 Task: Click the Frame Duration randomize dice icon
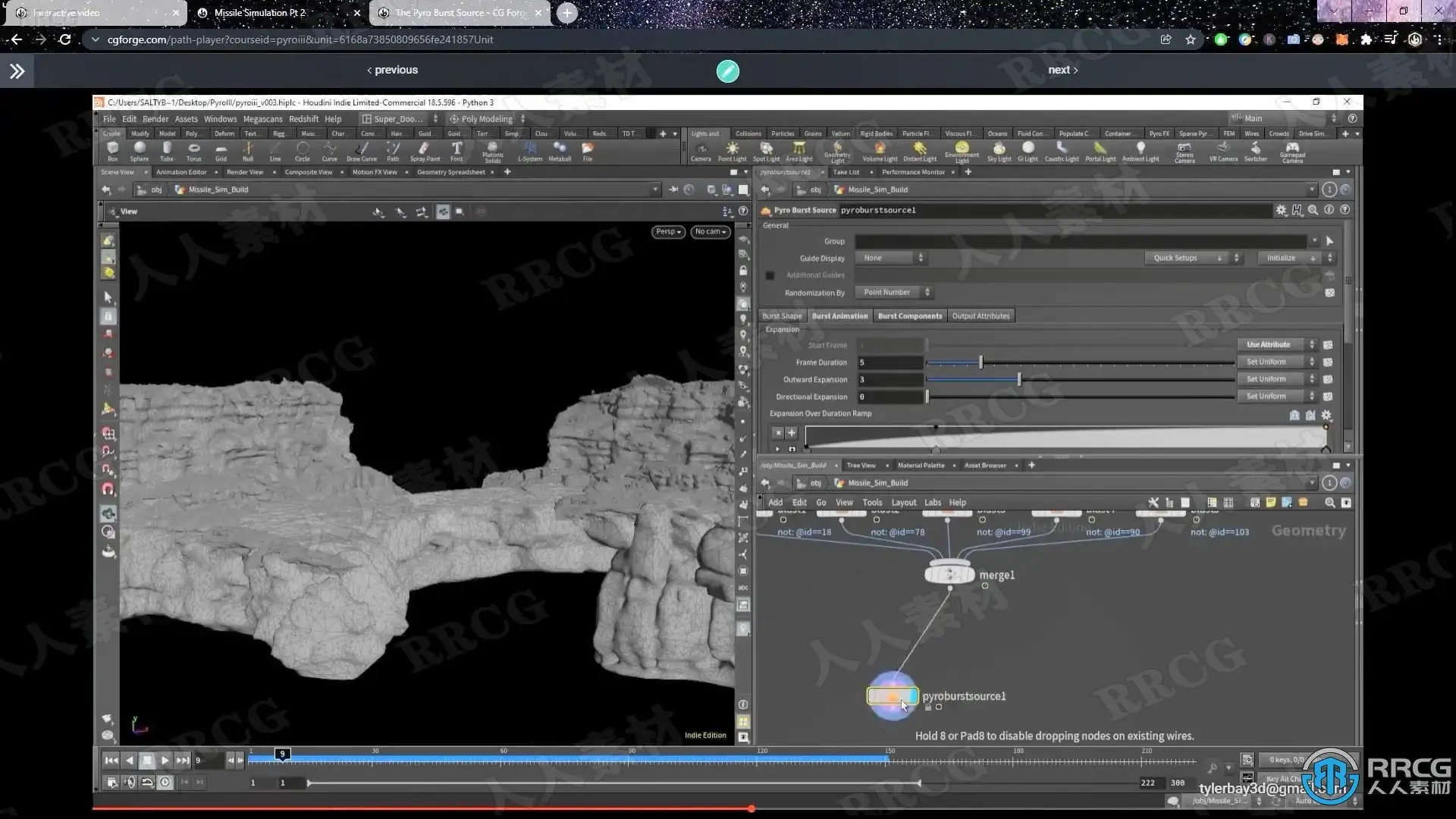(1328, 362)
